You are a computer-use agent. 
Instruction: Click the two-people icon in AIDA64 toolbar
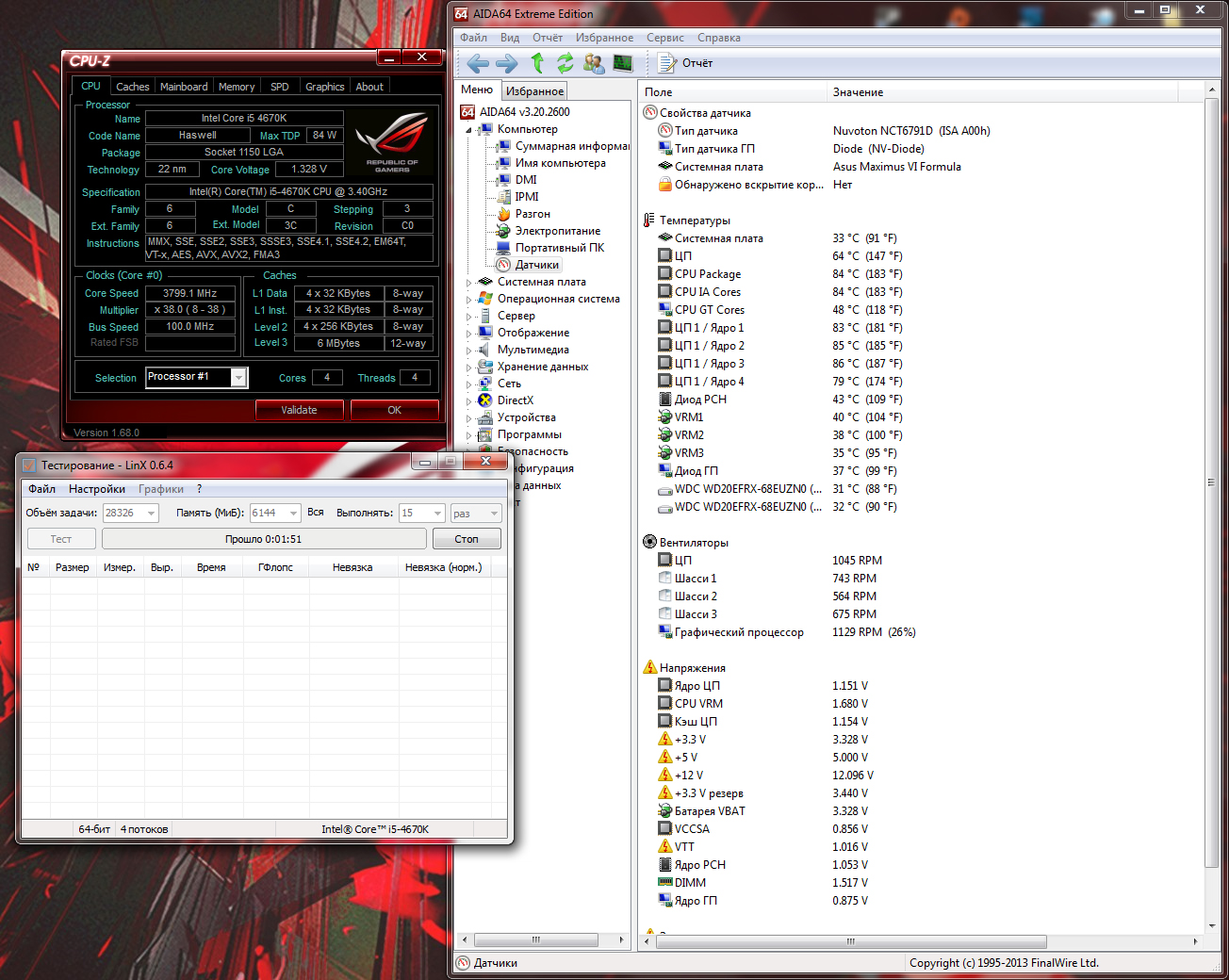(594, 63)
